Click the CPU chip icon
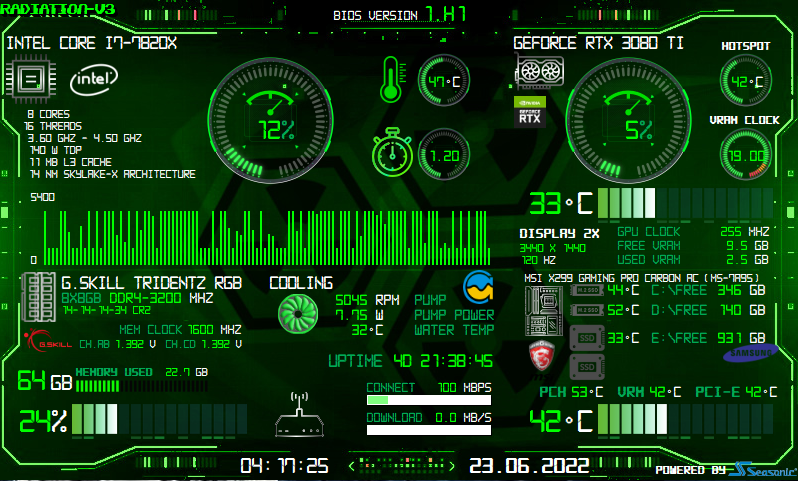 (x=31, y=79)
